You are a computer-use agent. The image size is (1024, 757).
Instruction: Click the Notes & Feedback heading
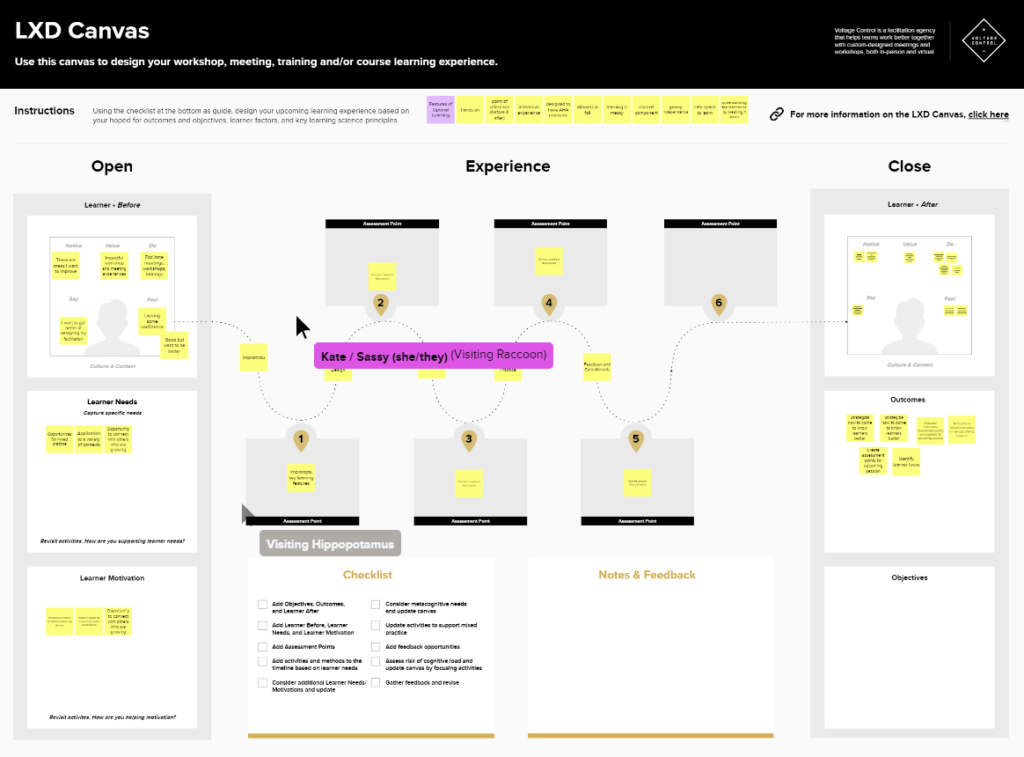[x=646, y=575]
